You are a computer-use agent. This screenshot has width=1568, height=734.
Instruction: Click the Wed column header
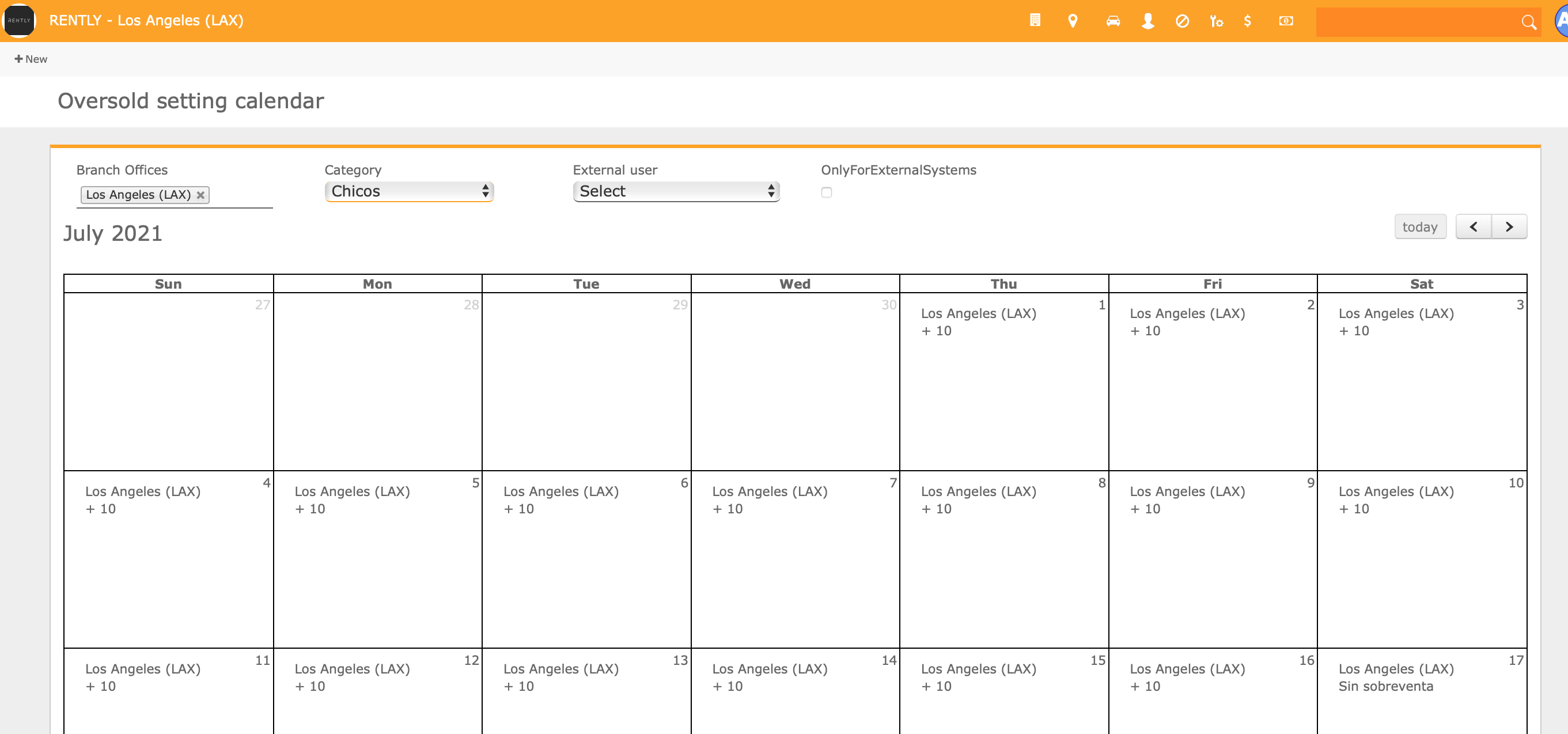coord(795,283)
